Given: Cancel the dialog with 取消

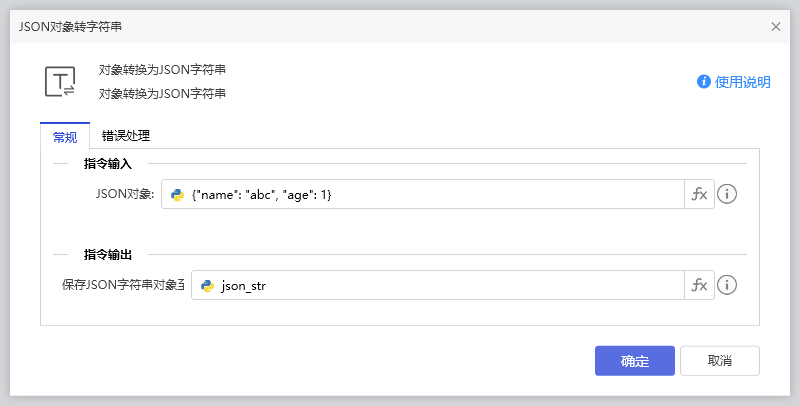Looking at the screenshot, I should pyautogui.click(x=719, y=361).
